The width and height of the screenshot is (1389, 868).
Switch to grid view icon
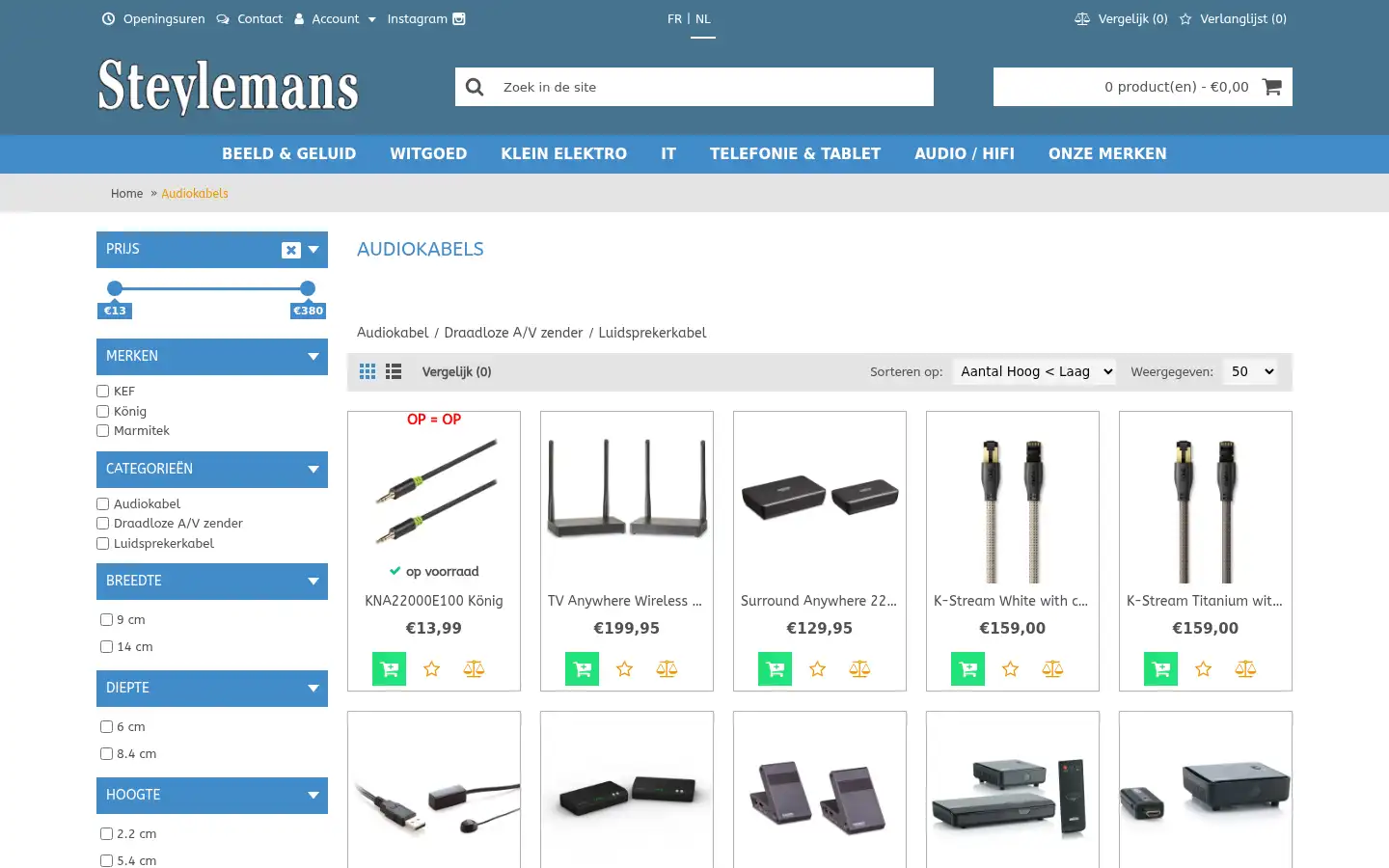point(368,372)
